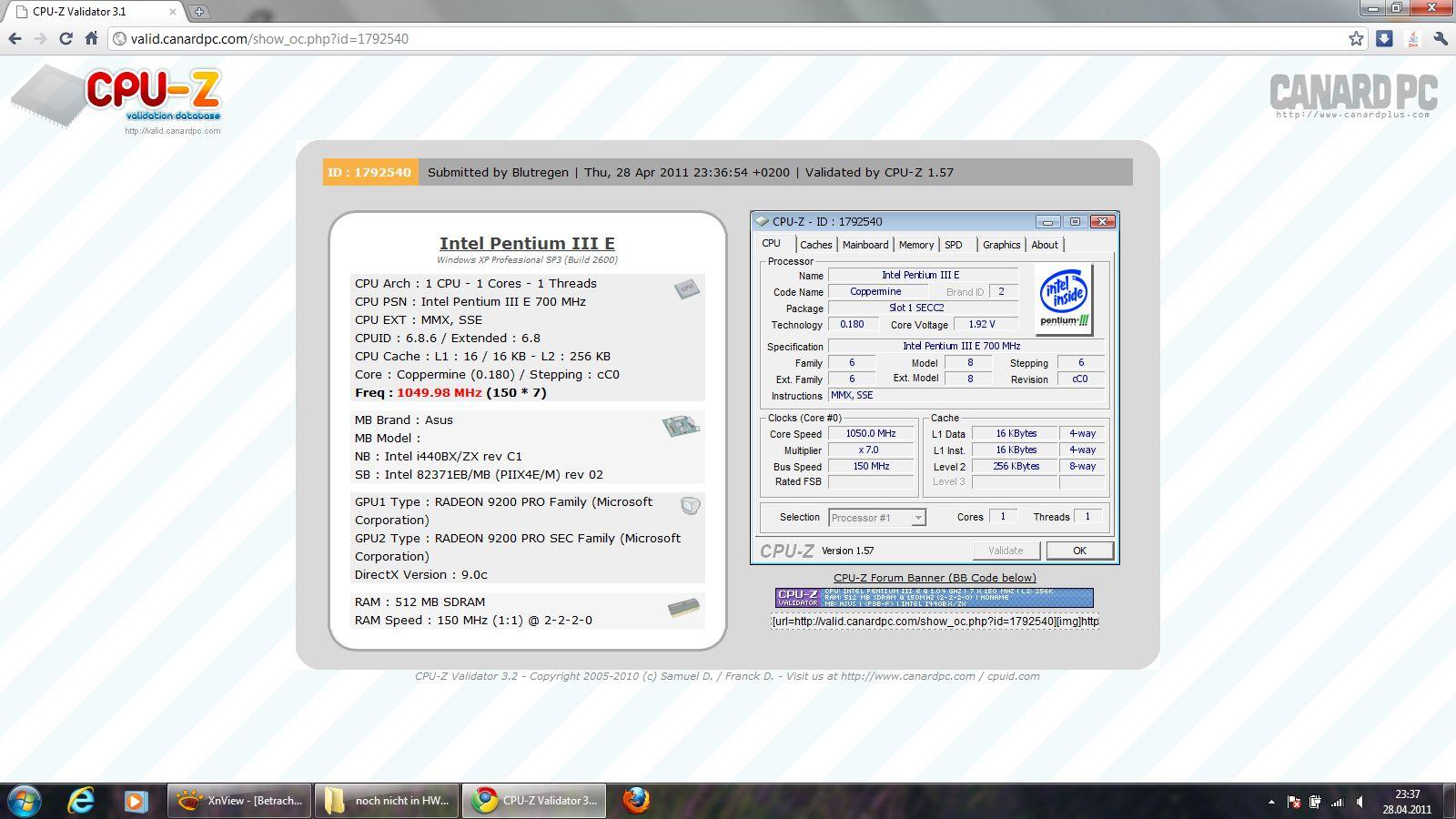Screen dimensions: 1456x819
Task: Go back with the browser back arrow
Action: coord(15,38)
